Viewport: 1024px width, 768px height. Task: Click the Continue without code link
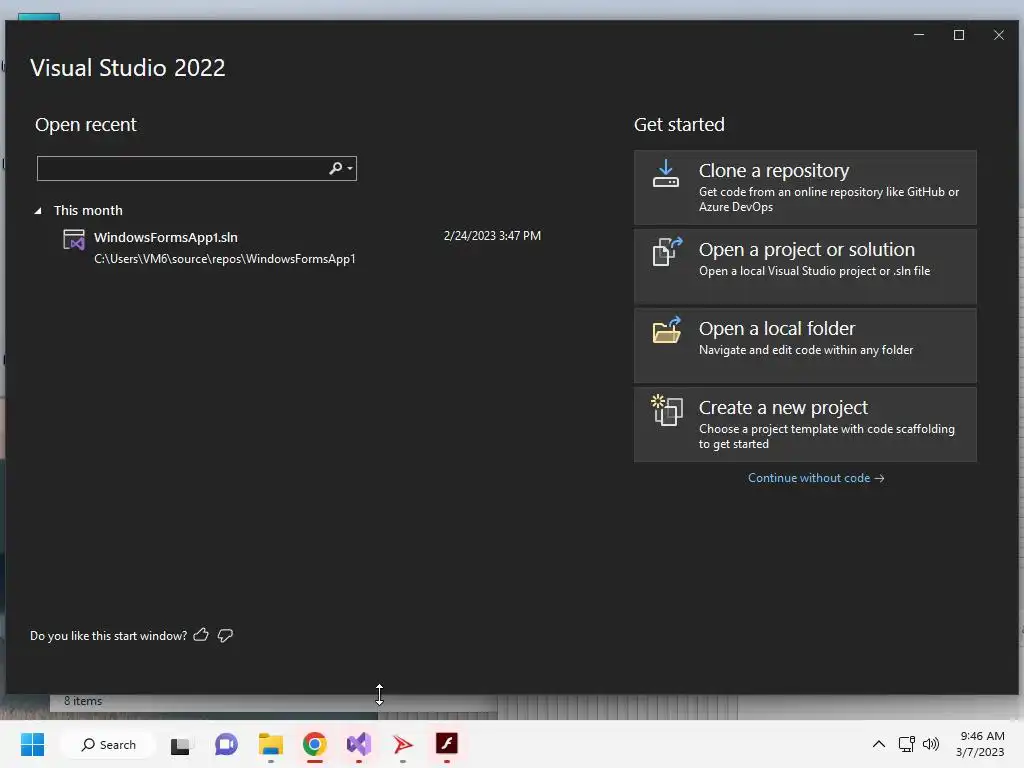point(816,478)
